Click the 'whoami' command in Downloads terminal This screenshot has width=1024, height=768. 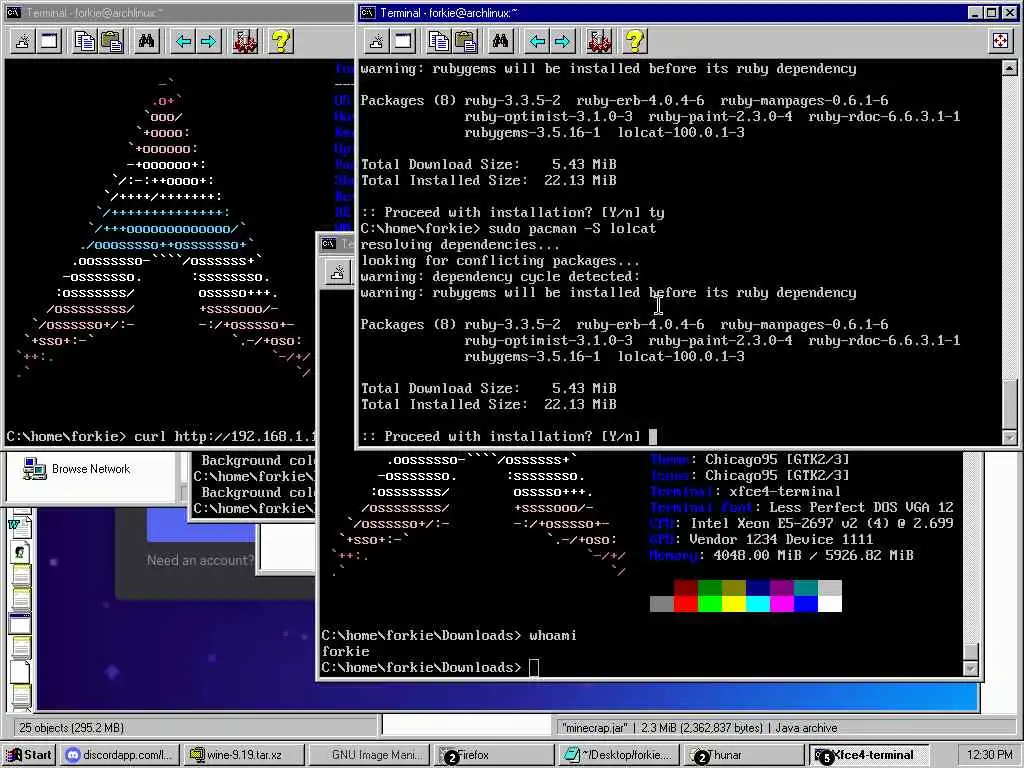(x=552, y=635)
